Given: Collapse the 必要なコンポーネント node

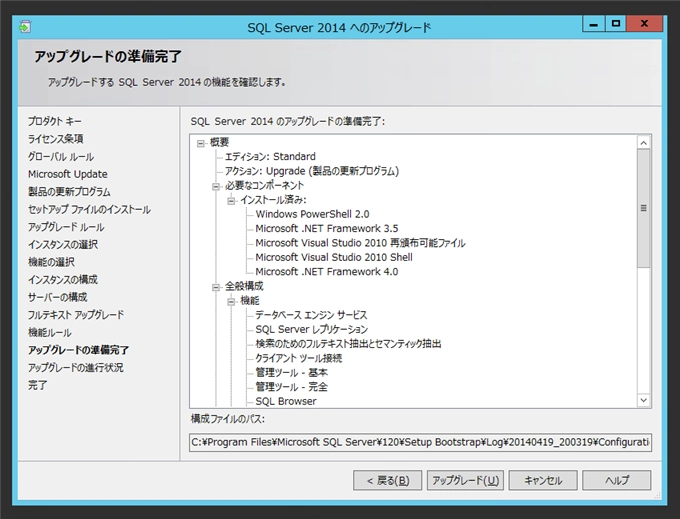Looking at the screenshot, I should pyautogui.click(x=216, y=186).
